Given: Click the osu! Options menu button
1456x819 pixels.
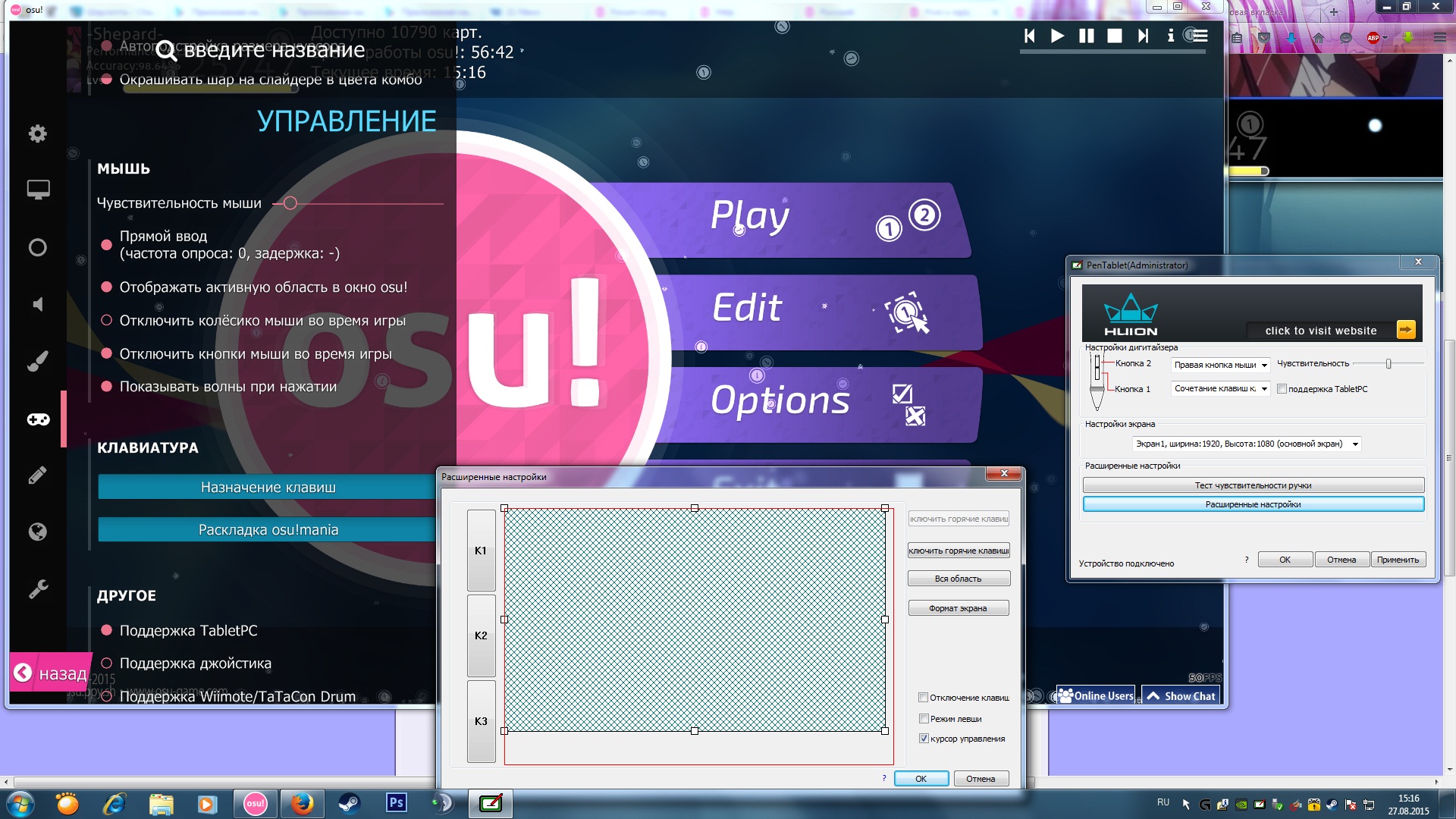Looking at the screenshot, I should coord(780,399).
